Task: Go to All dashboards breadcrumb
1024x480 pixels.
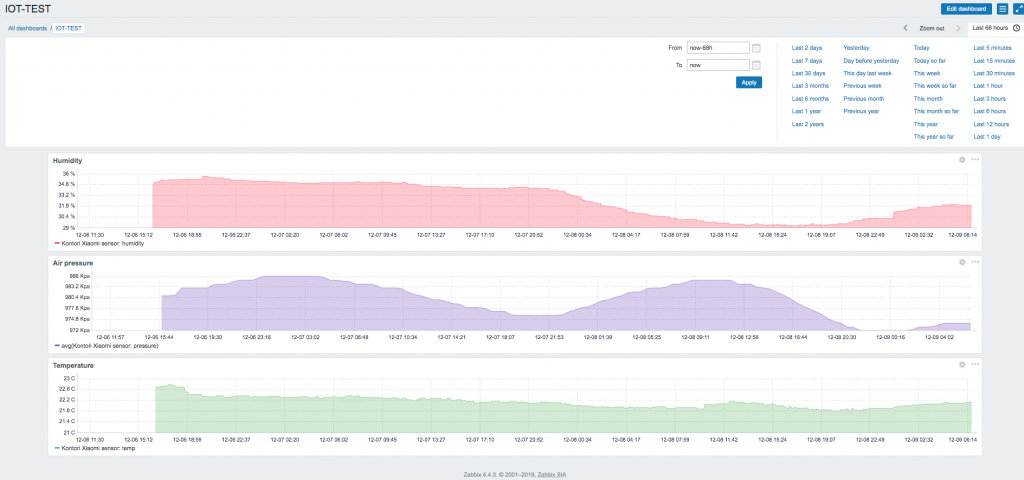Action: click(x=27, y=29)
